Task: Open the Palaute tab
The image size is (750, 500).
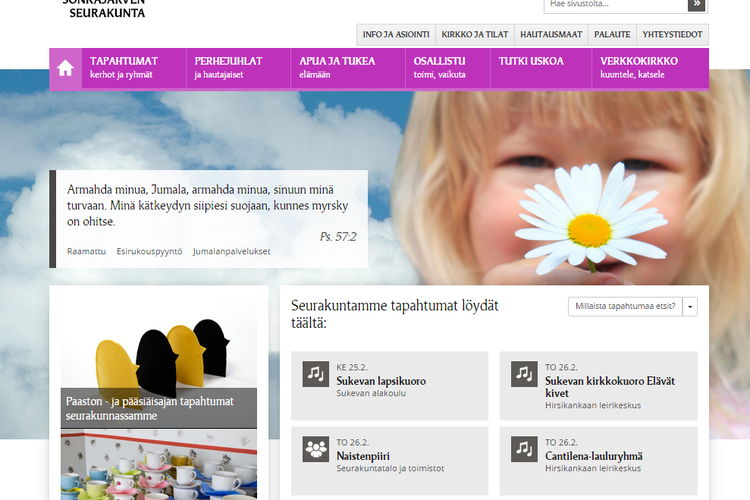Action: (x=612, y=34)
